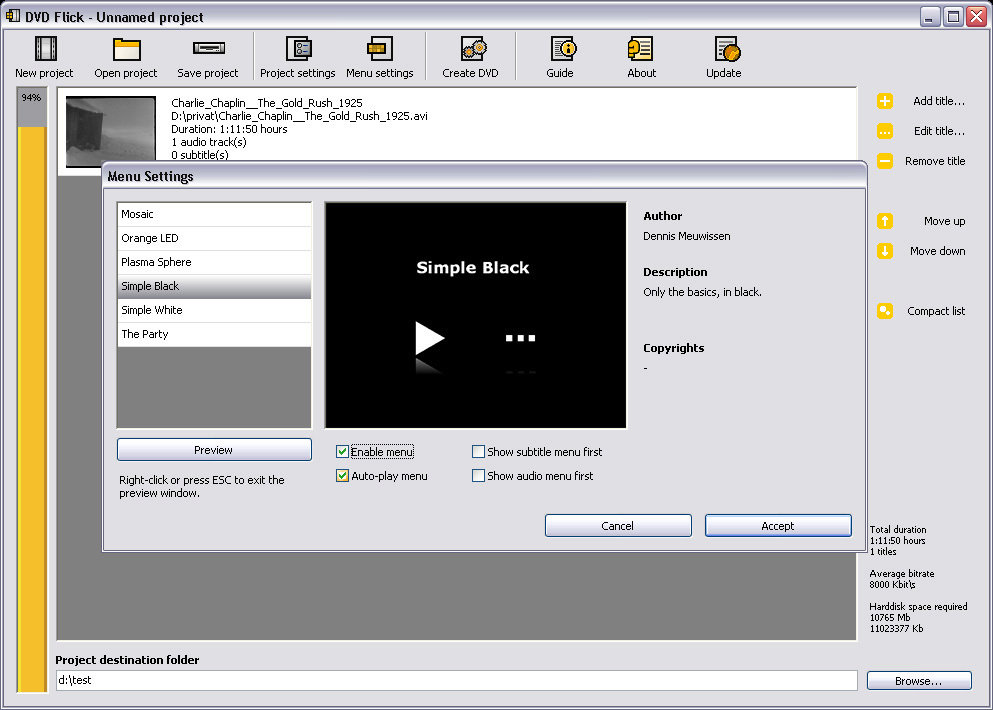The height and width of the screenshot is (710, 993).
Task: Select The Party template
Action: 214,334
